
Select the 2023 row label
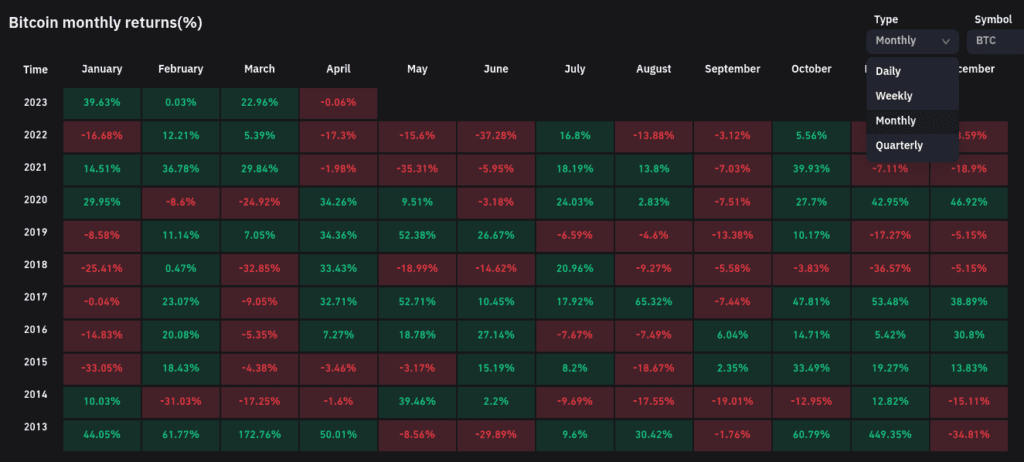[x=35, y=102]
